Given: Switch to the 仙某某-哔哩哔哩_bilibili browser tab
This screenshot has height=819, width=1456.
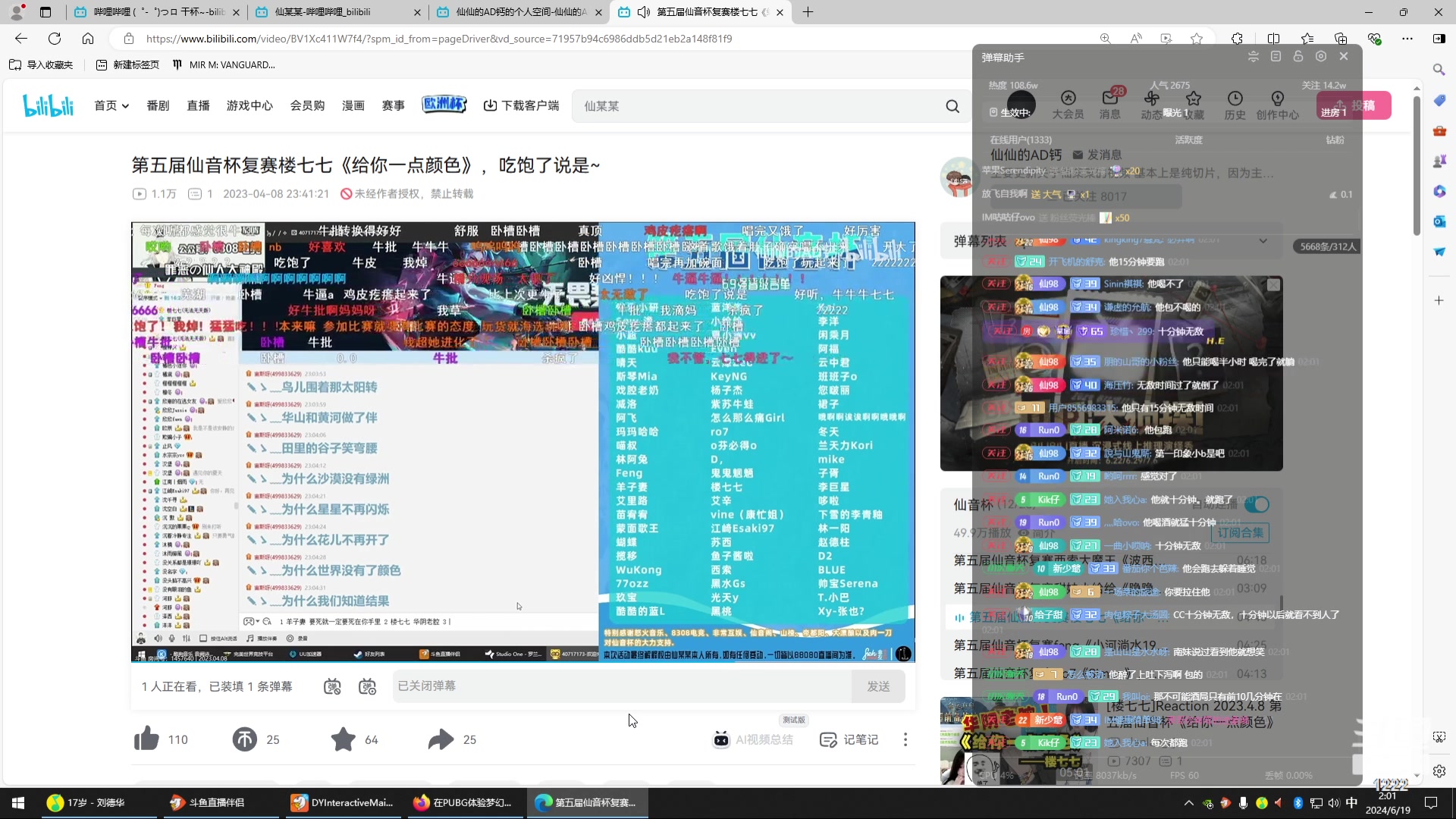Looking at the screenshot, I should 336,12.
